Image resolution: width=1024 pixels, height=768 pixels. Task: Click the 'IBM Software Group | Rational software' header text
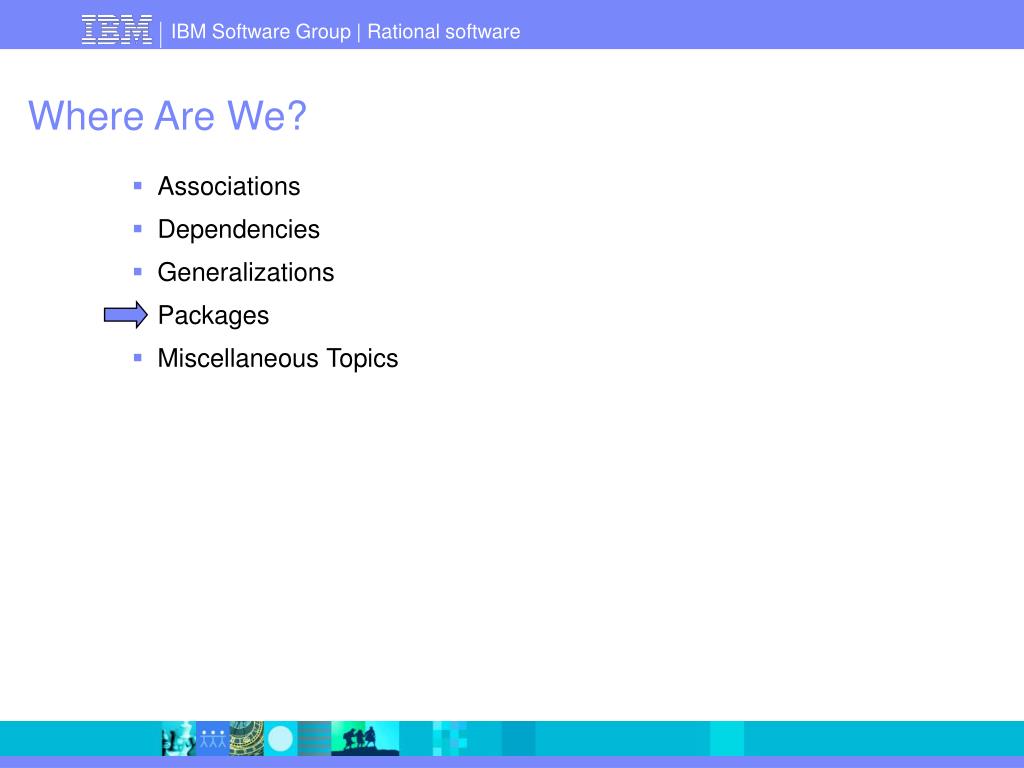click(x=345, y=31)
